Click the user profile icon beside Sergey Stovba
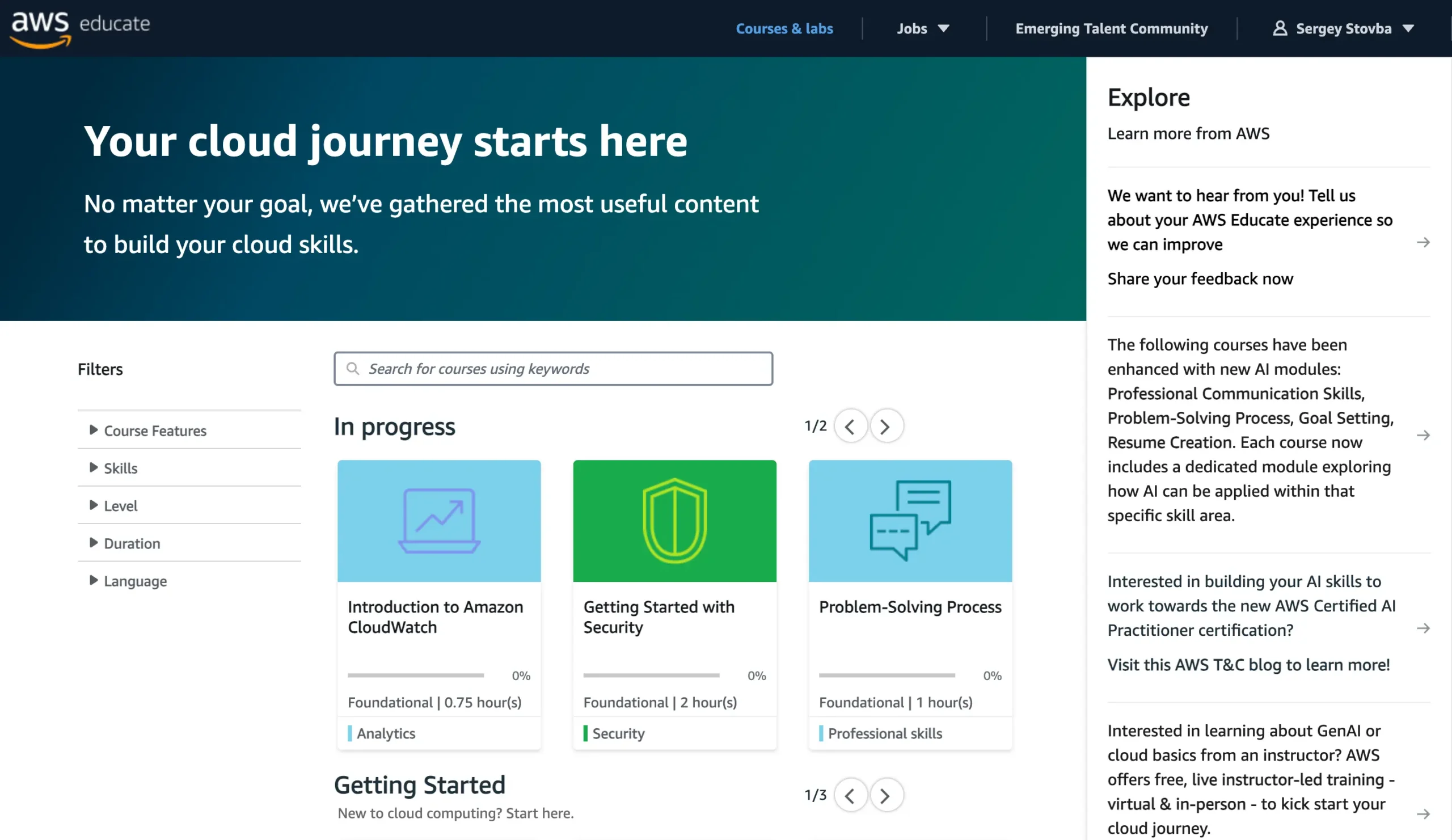This screenshot has height=840, width=1452. pyautogui.click(x=1280, y=28)
